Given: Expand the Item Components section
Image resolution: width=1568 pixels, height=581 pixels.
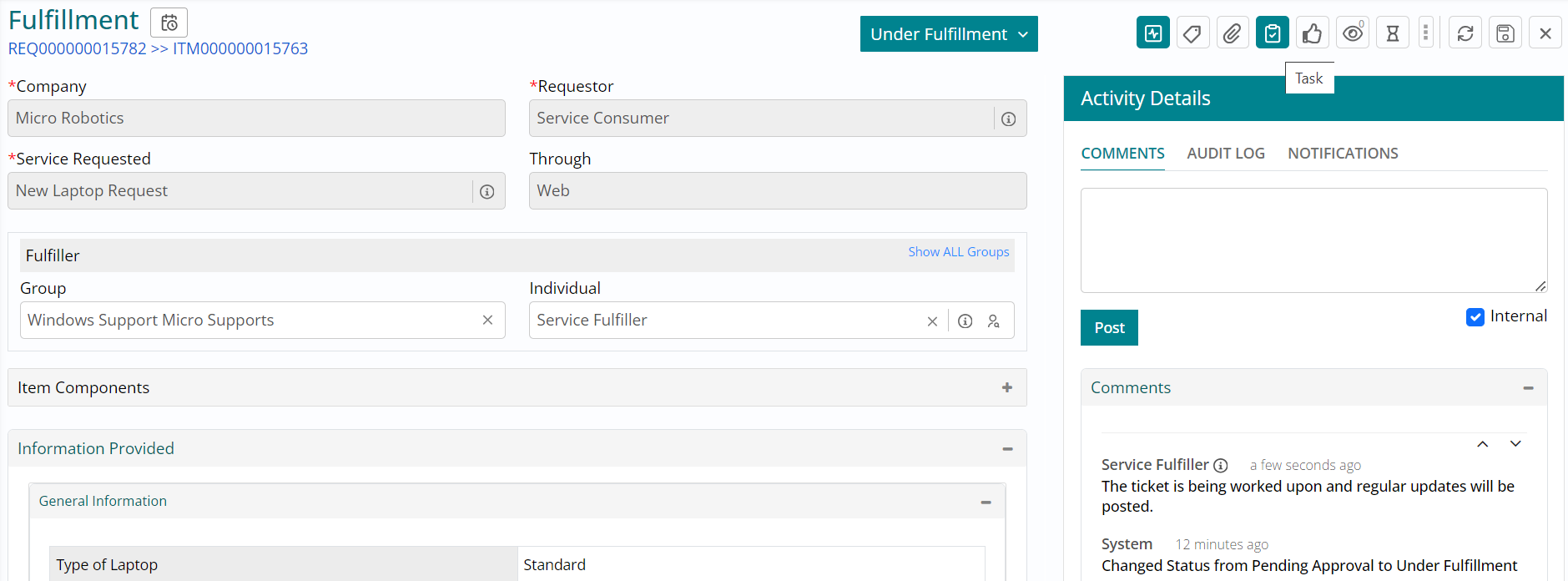Looking at the screenshot, I should point(1006,387).
